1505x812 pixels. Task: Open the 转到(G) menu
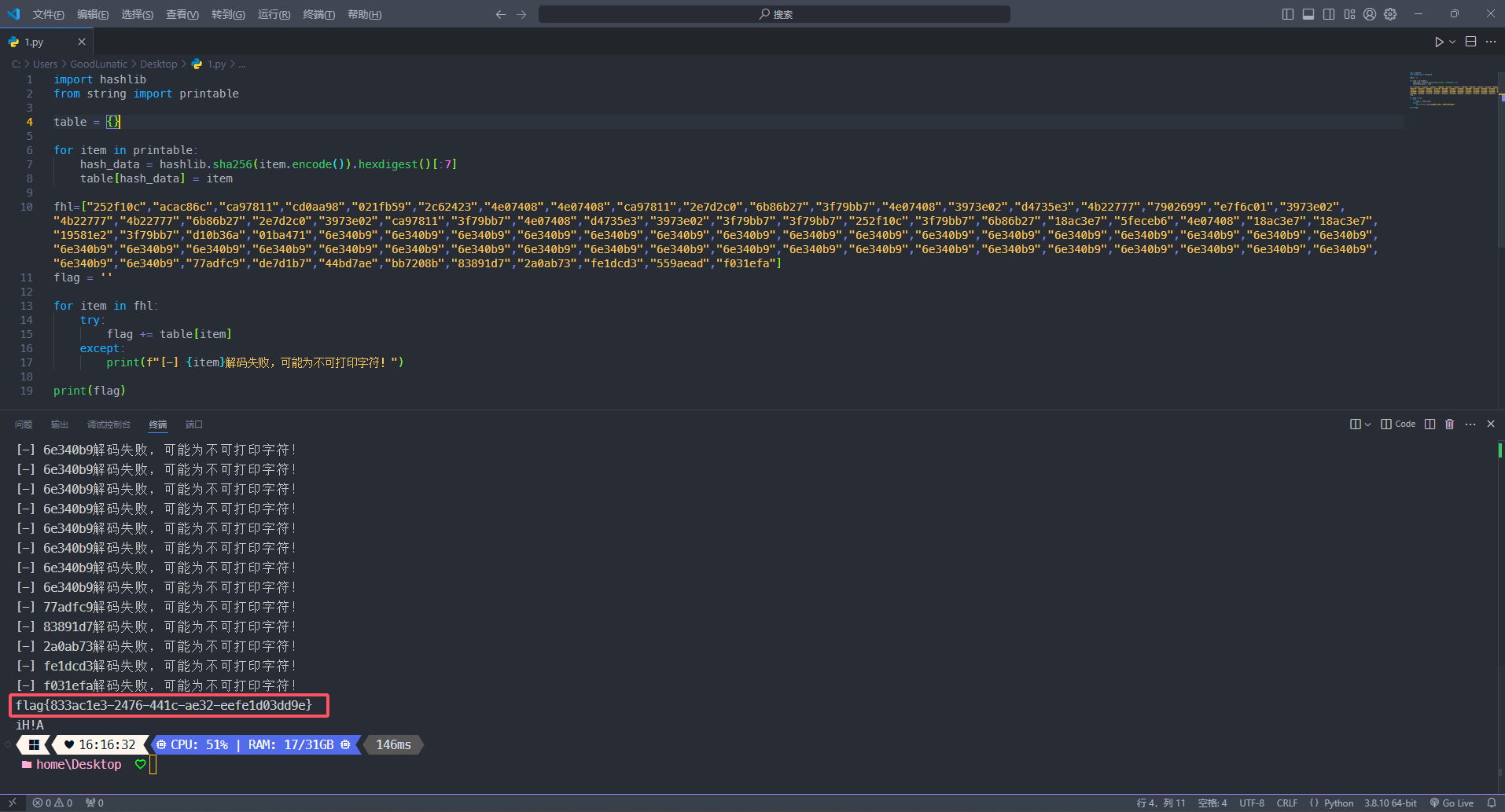(x=228, y=14)
